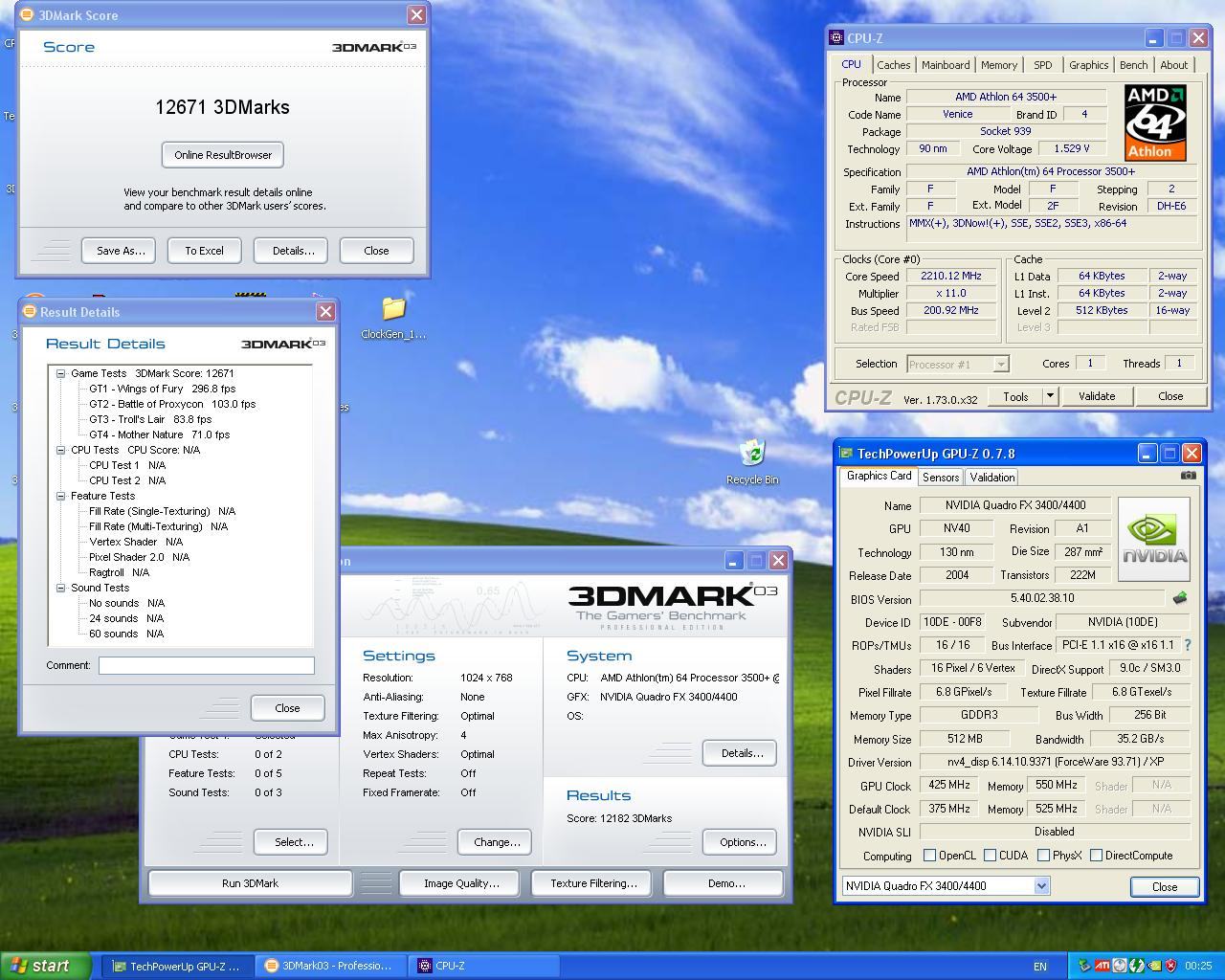This screenshot has height=980, width=1225.
Task: Switch to the Mainboard tab
Action: (946, 65)
